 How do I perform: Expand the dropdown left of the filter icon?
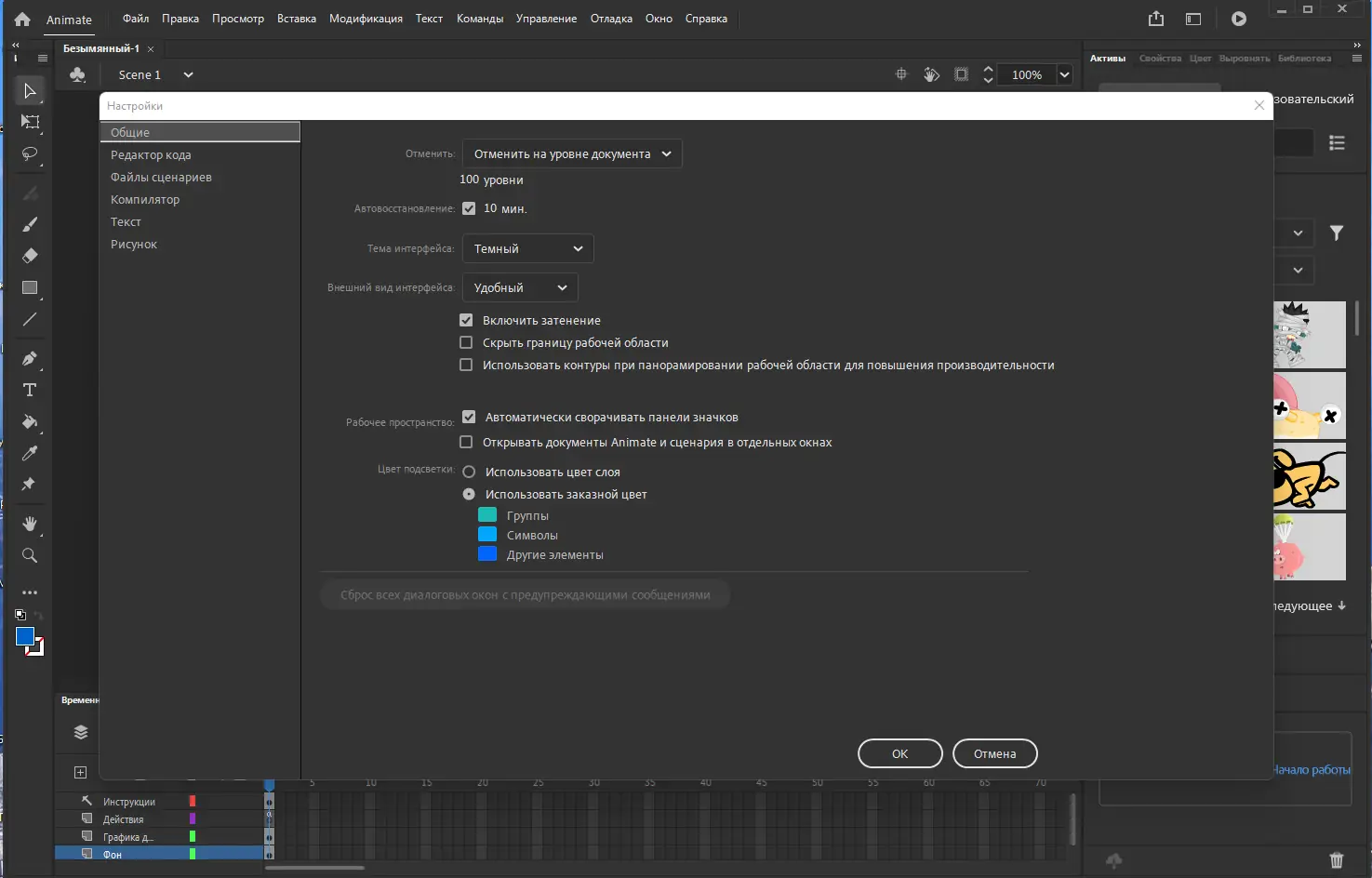1298,233
